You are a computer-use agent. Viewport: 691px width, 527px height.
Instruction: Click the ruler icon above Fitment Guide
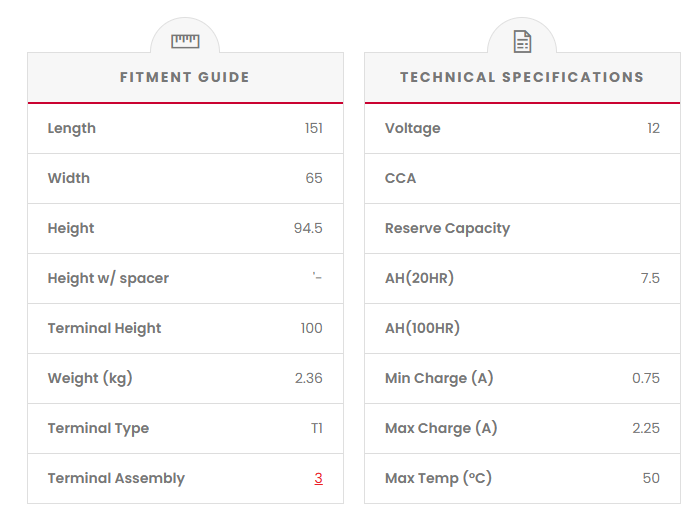(x=185, y=41)
